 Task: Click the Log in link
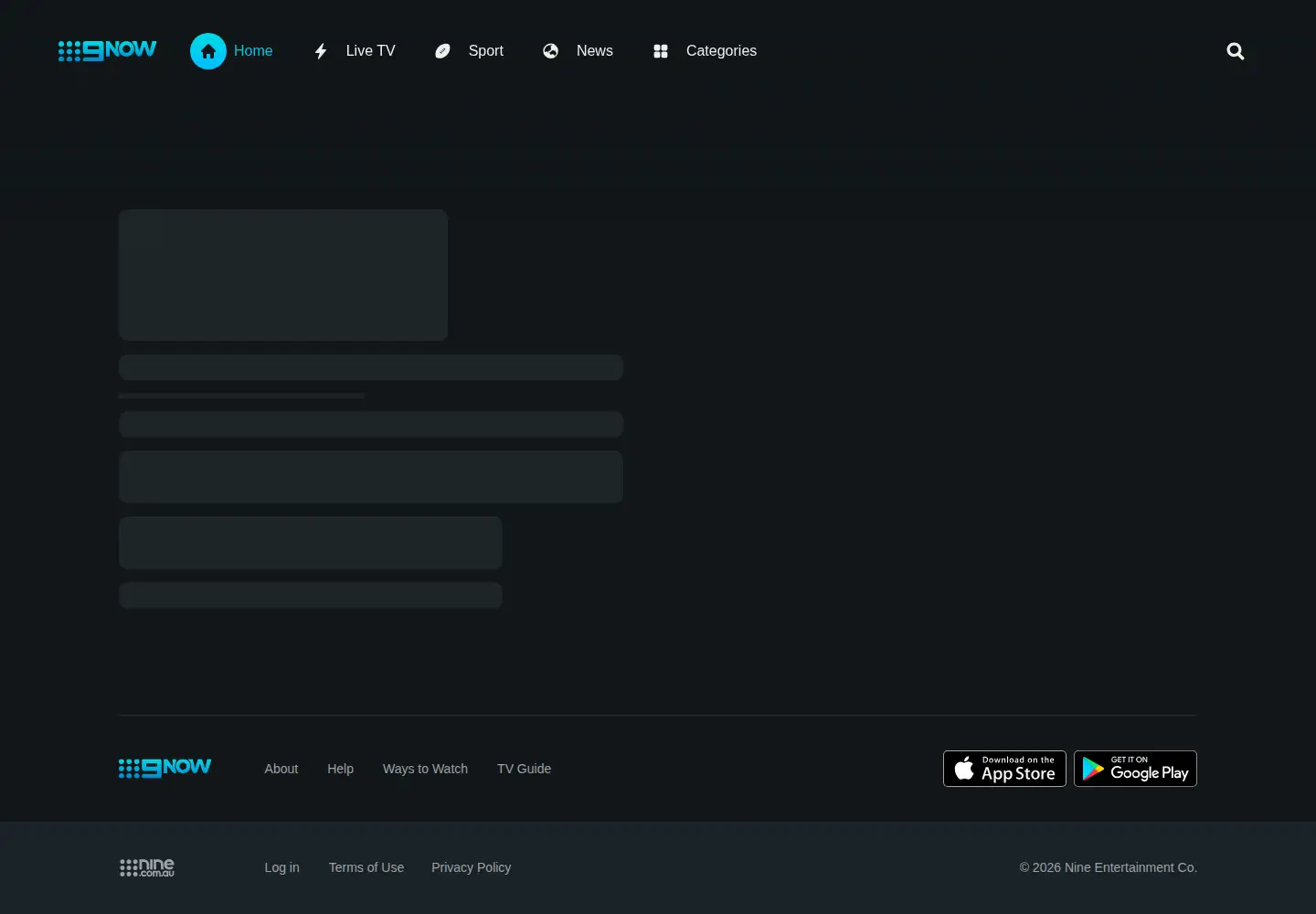coord(282,867)
